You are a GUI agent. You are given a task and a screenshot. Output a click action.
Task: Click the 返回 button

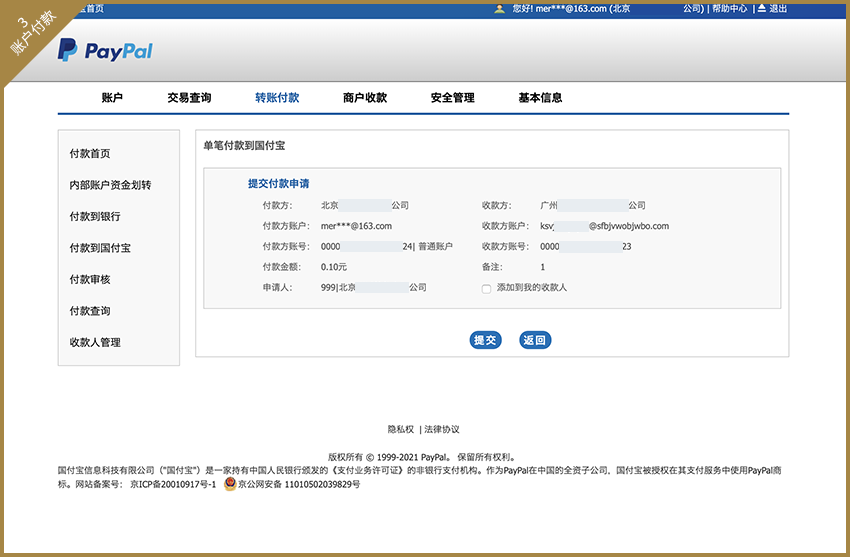pyautogui.click(x=535, y=340)
